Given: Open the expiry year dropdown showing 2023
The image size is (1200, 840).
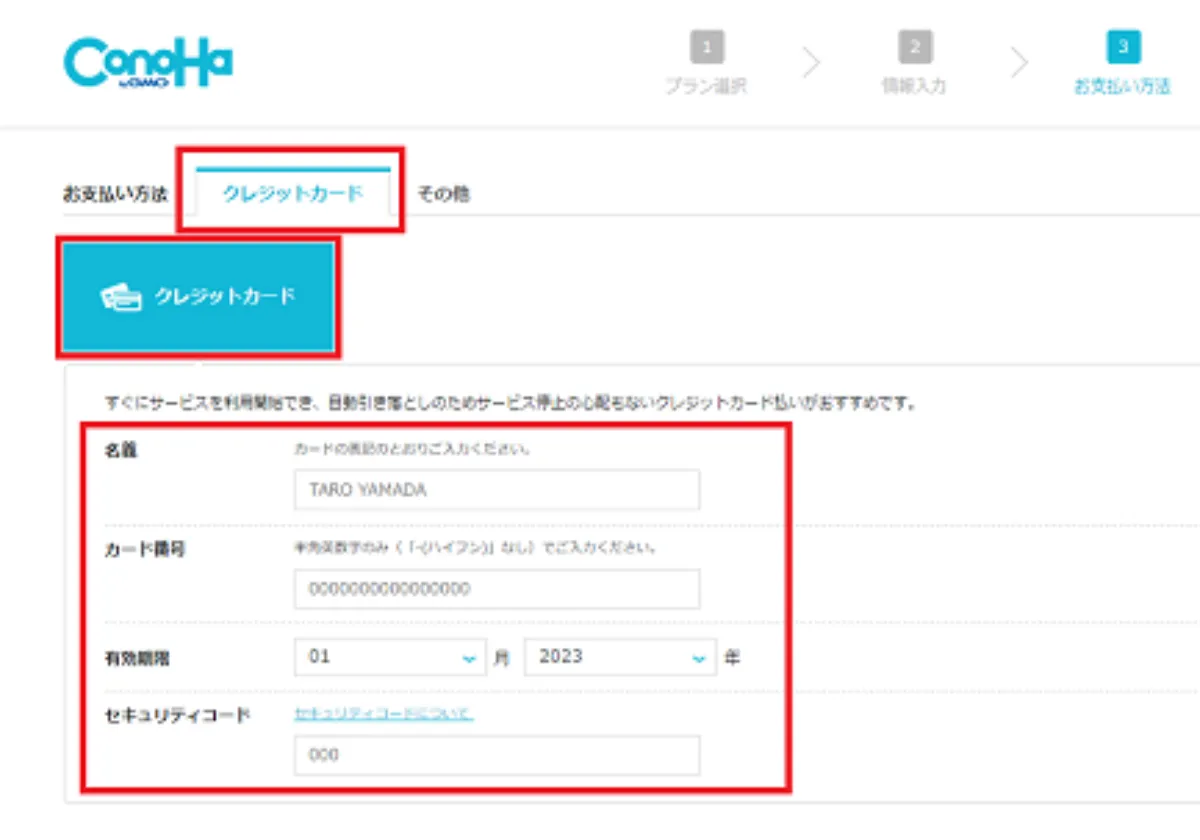Looking at the screenshot, I should tap(619, 657).
